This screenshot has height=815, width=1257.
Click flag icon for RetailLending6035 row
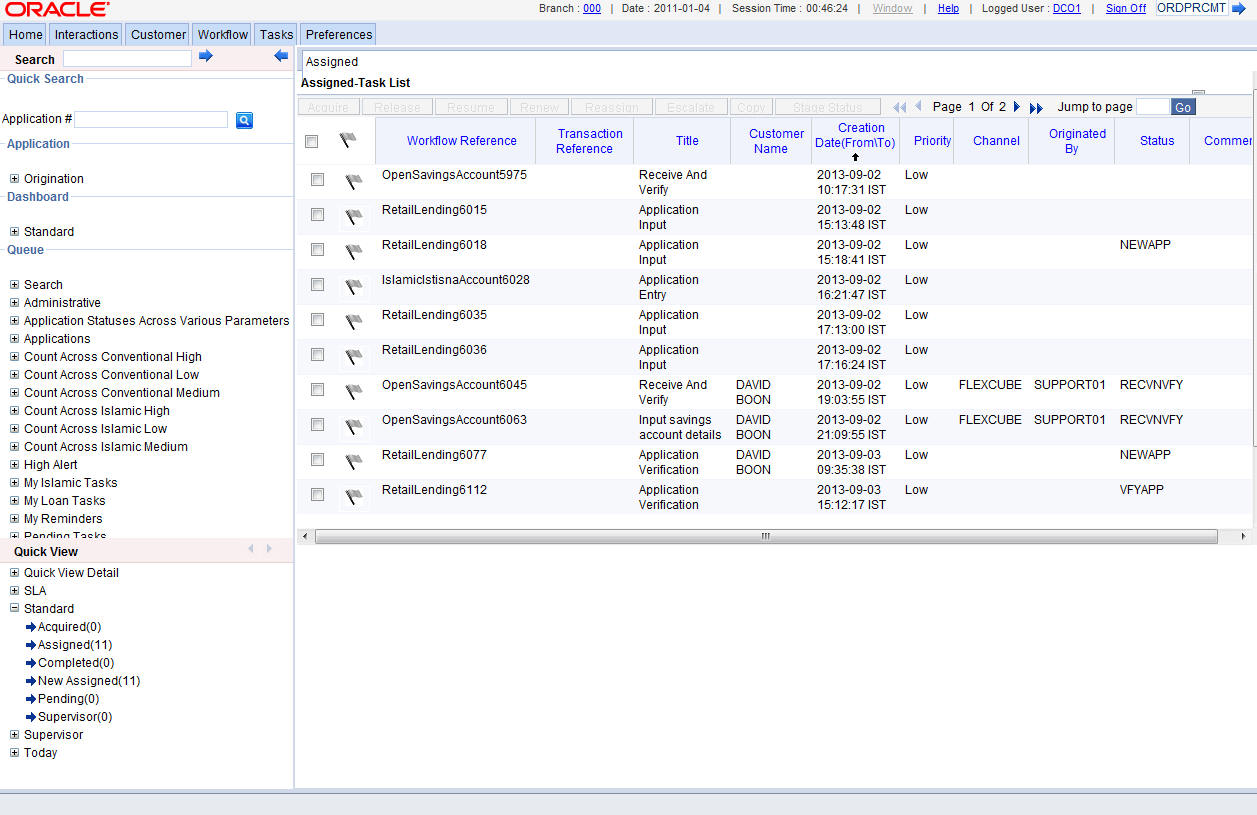[x=354, y=322]
